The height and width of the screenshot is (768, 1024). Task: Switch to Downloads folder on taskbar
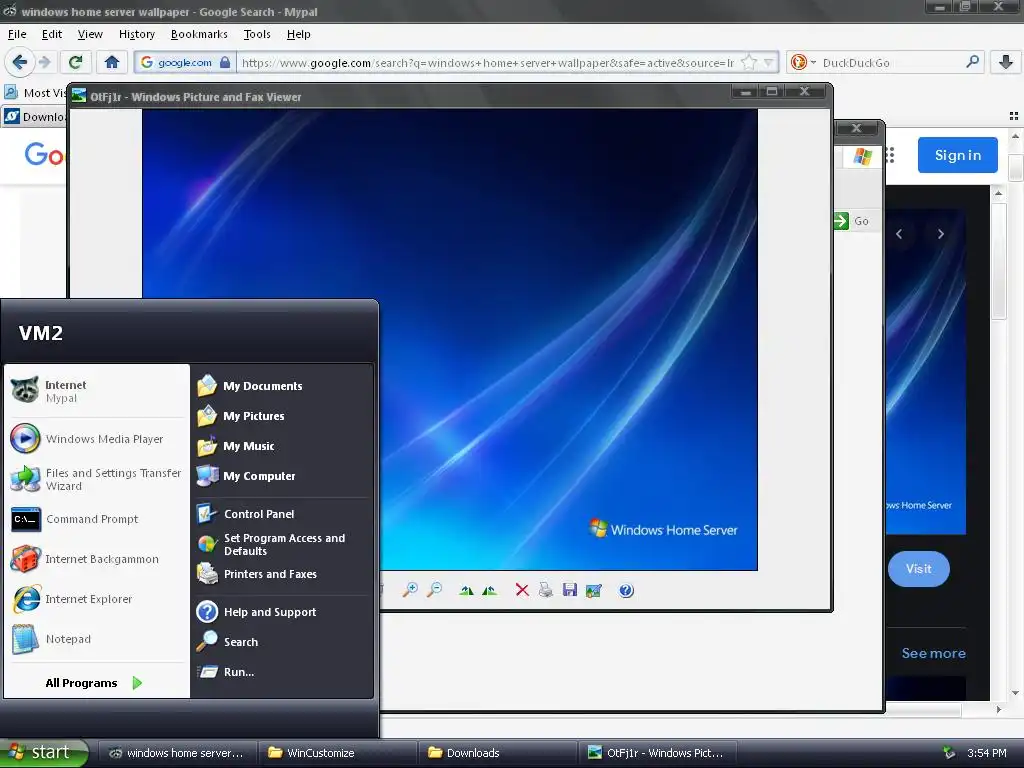tap(497, 753)
